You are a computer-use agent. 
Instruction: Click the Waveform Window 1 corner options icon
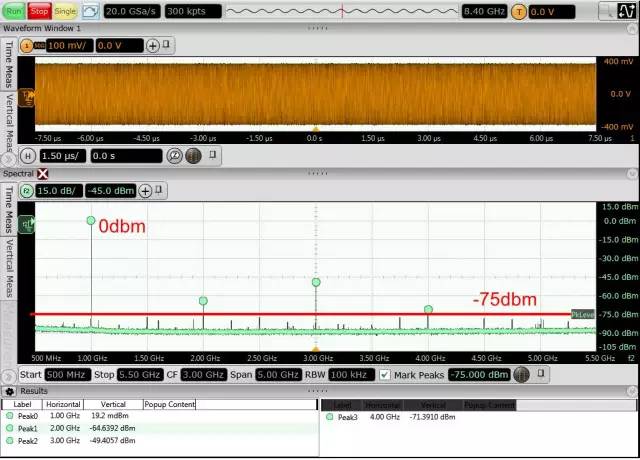pyautogui.click(x=632, y=29)
